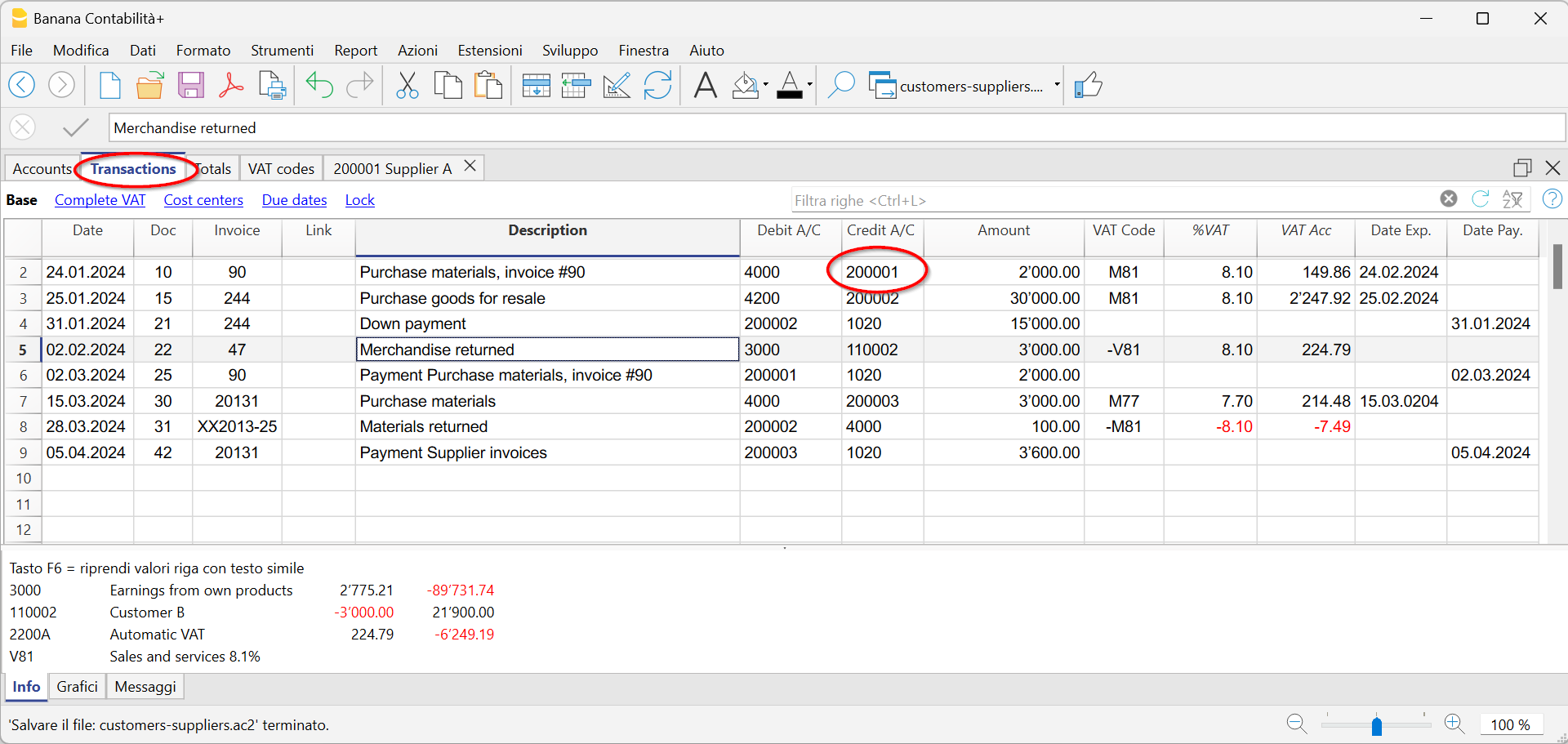Open the Due dates view

(293, 199)
